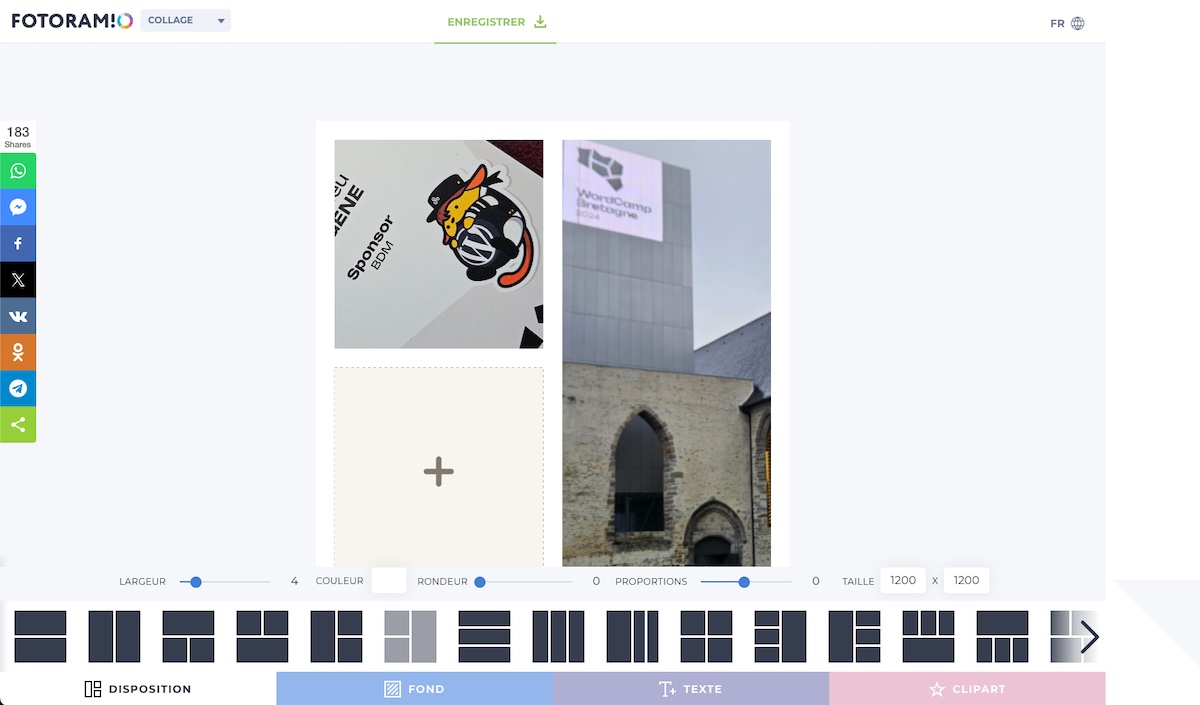
Task: Share via the WhatsApp icon
Action: coord(18,171)
